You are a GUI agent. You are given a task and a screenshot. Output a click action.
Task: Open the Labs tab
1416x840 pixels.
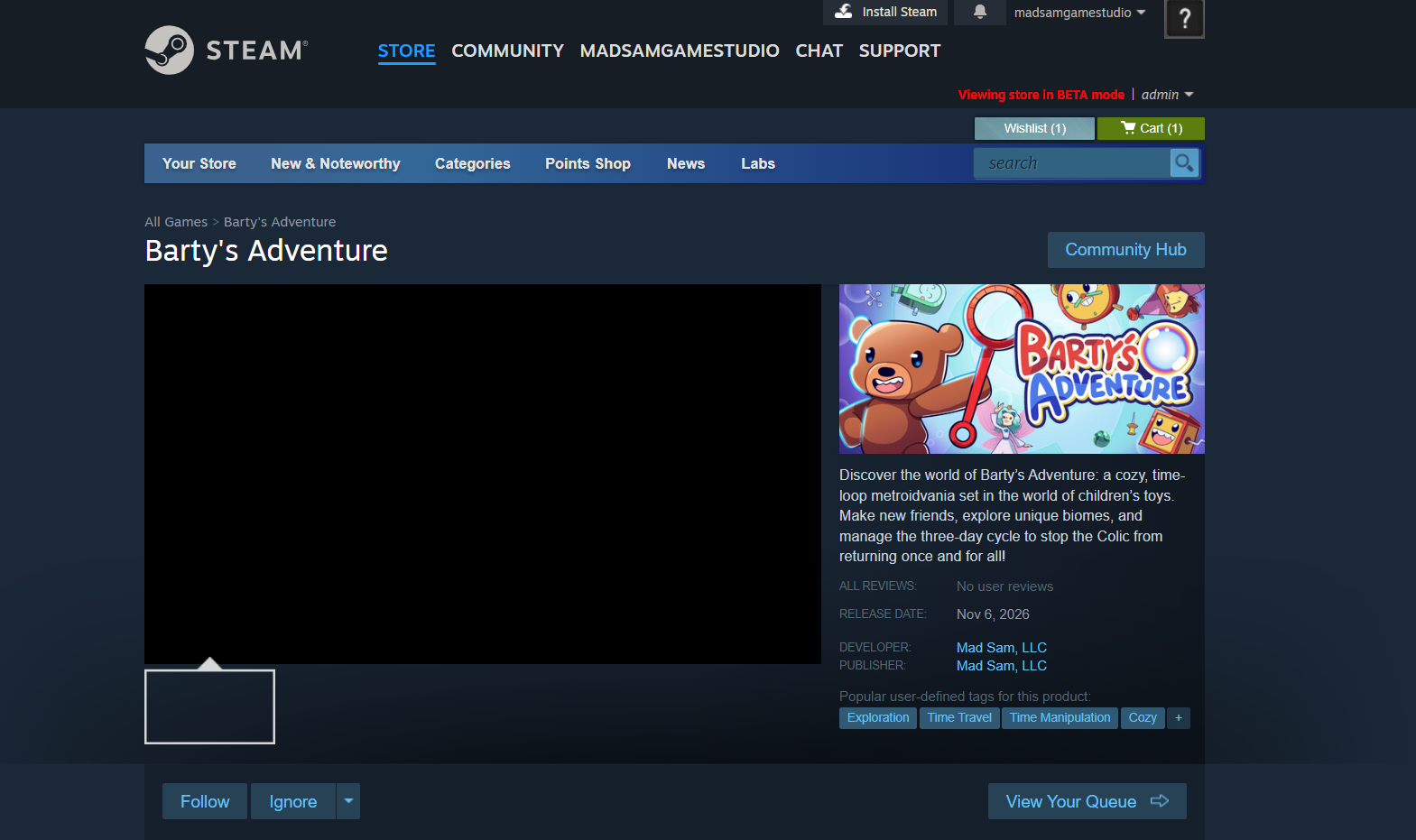point(758,163)
